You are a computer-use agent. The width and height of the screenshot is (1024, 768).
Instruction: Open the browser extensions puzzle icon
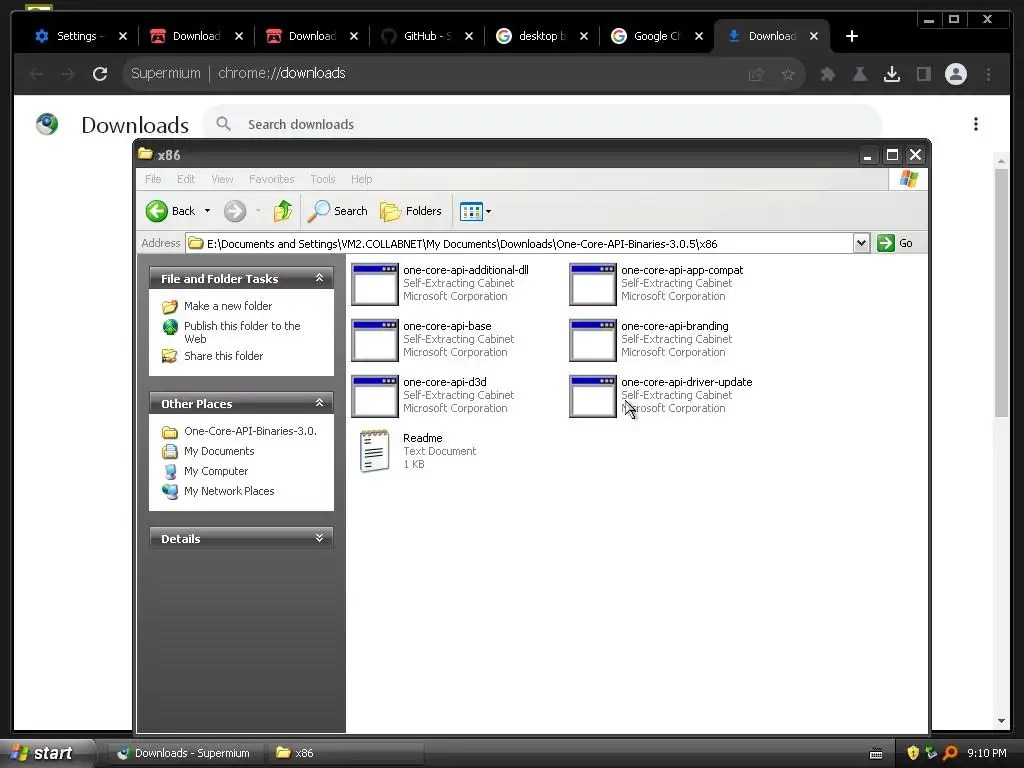[x=828, y=74]
